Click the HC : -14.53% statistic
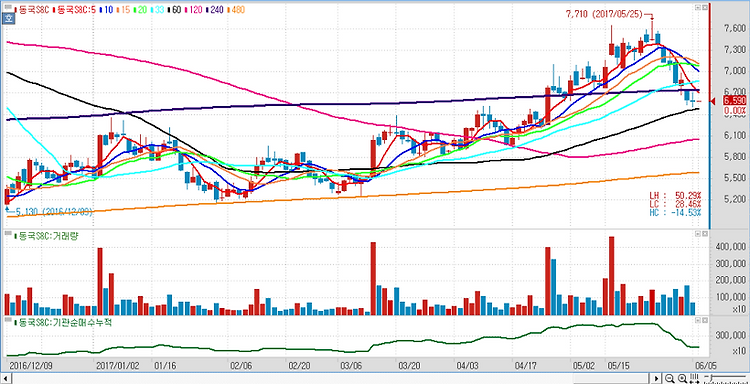750x384 pixels. coord(675,212)
